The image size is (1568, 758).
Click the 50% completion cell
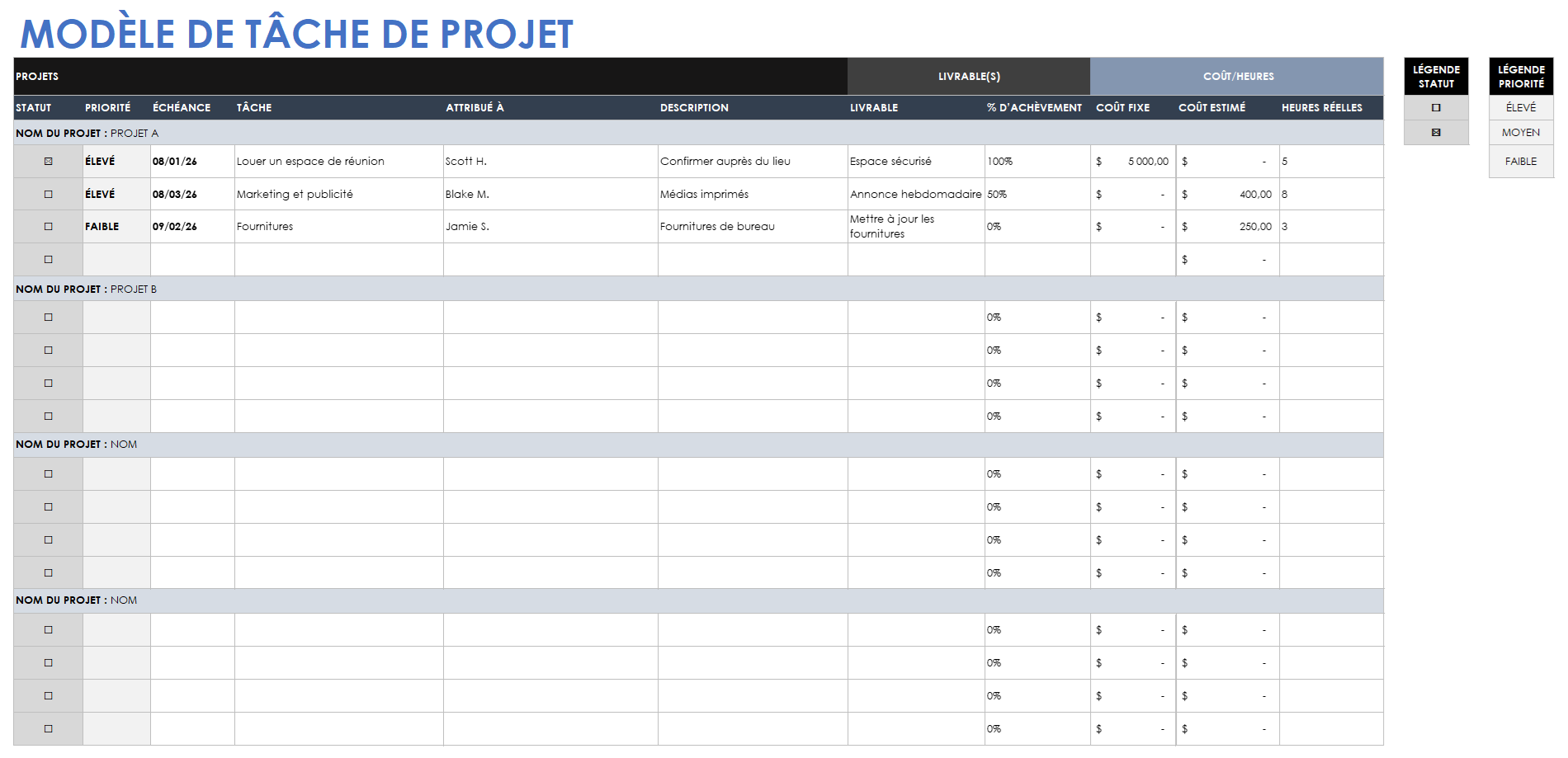pyautogui.click(x=1037, y=195)
